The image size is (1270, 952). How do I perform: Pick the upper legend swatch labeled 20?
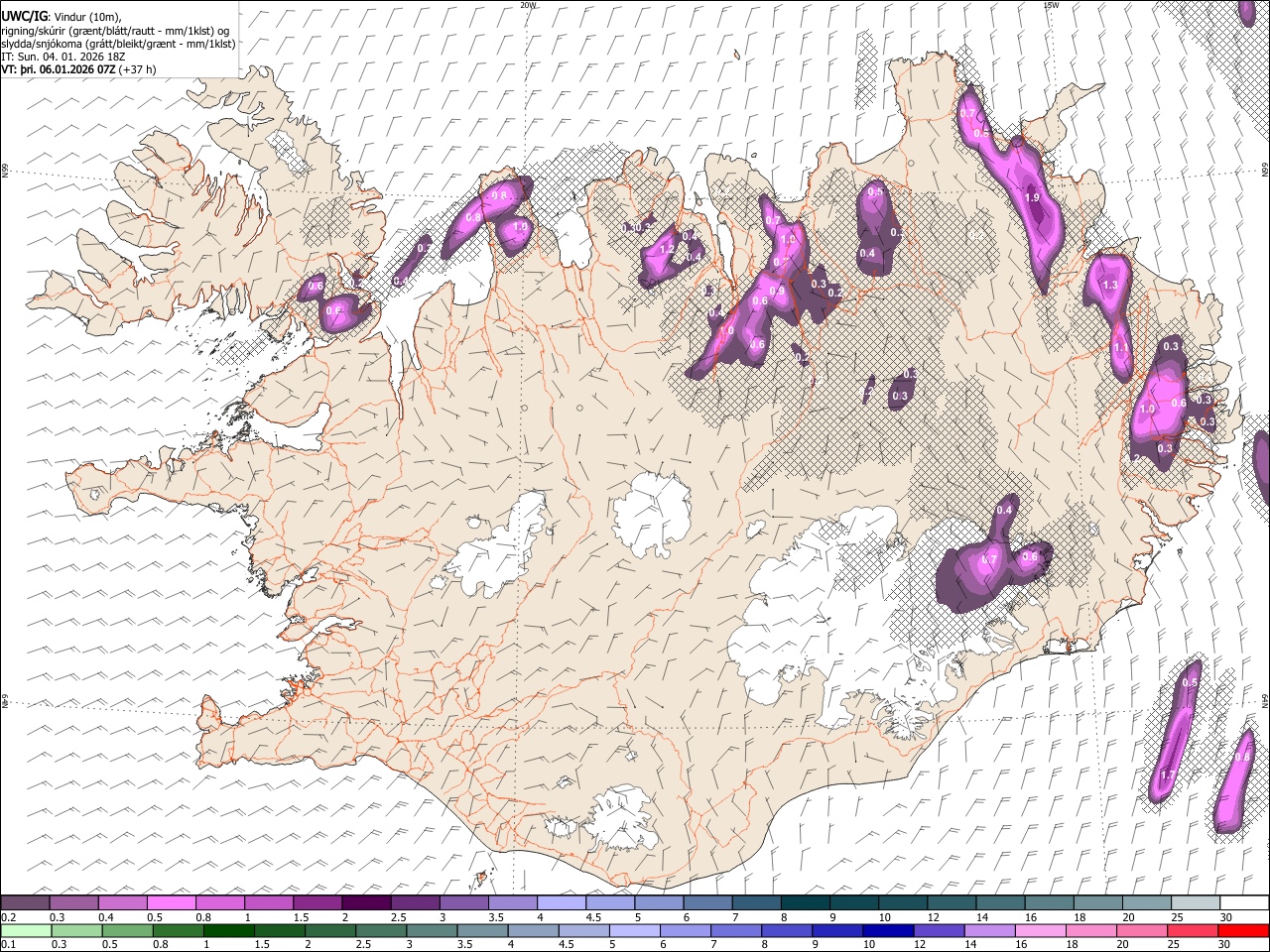coord(1147,903)
